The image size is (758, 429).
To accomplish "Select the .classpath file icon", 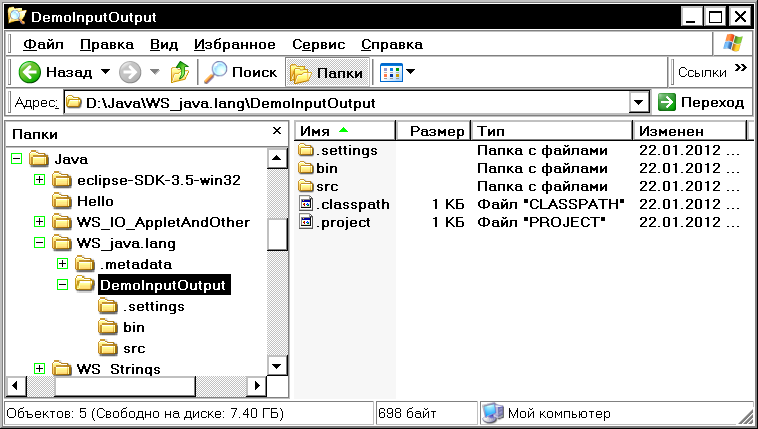I will point(306,204).
